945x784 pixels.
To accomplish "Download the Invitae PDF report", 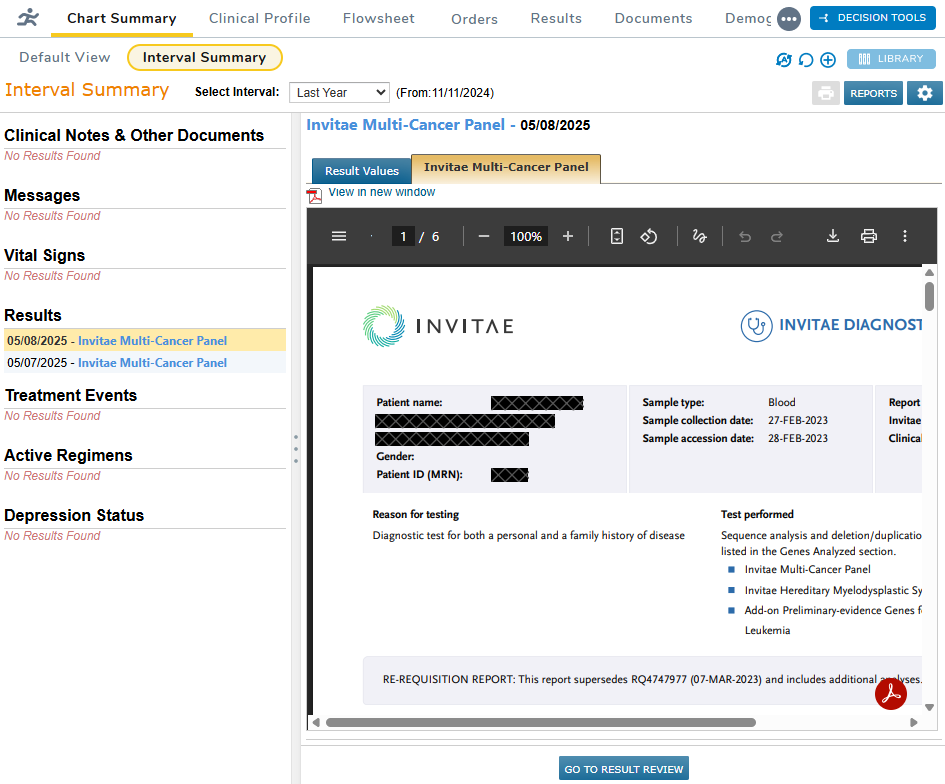I will [832, 236].
